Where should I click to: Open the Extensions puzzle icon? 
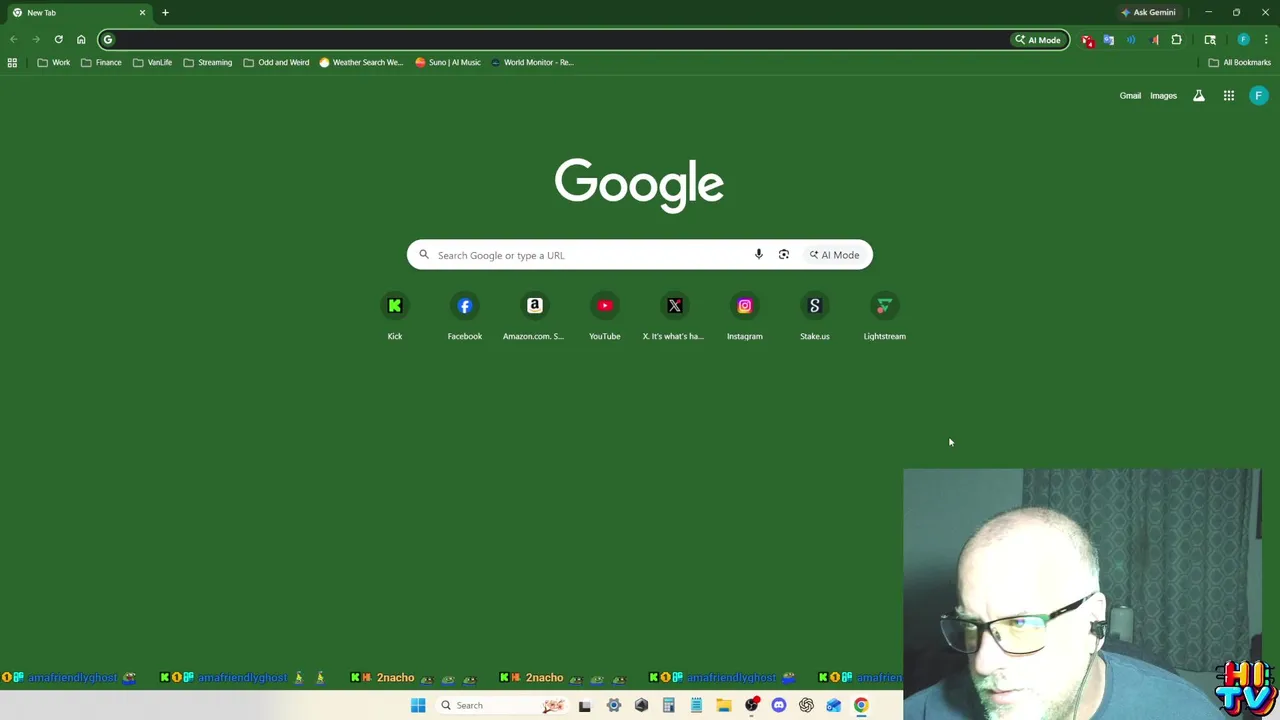(x=1176, y=40)
